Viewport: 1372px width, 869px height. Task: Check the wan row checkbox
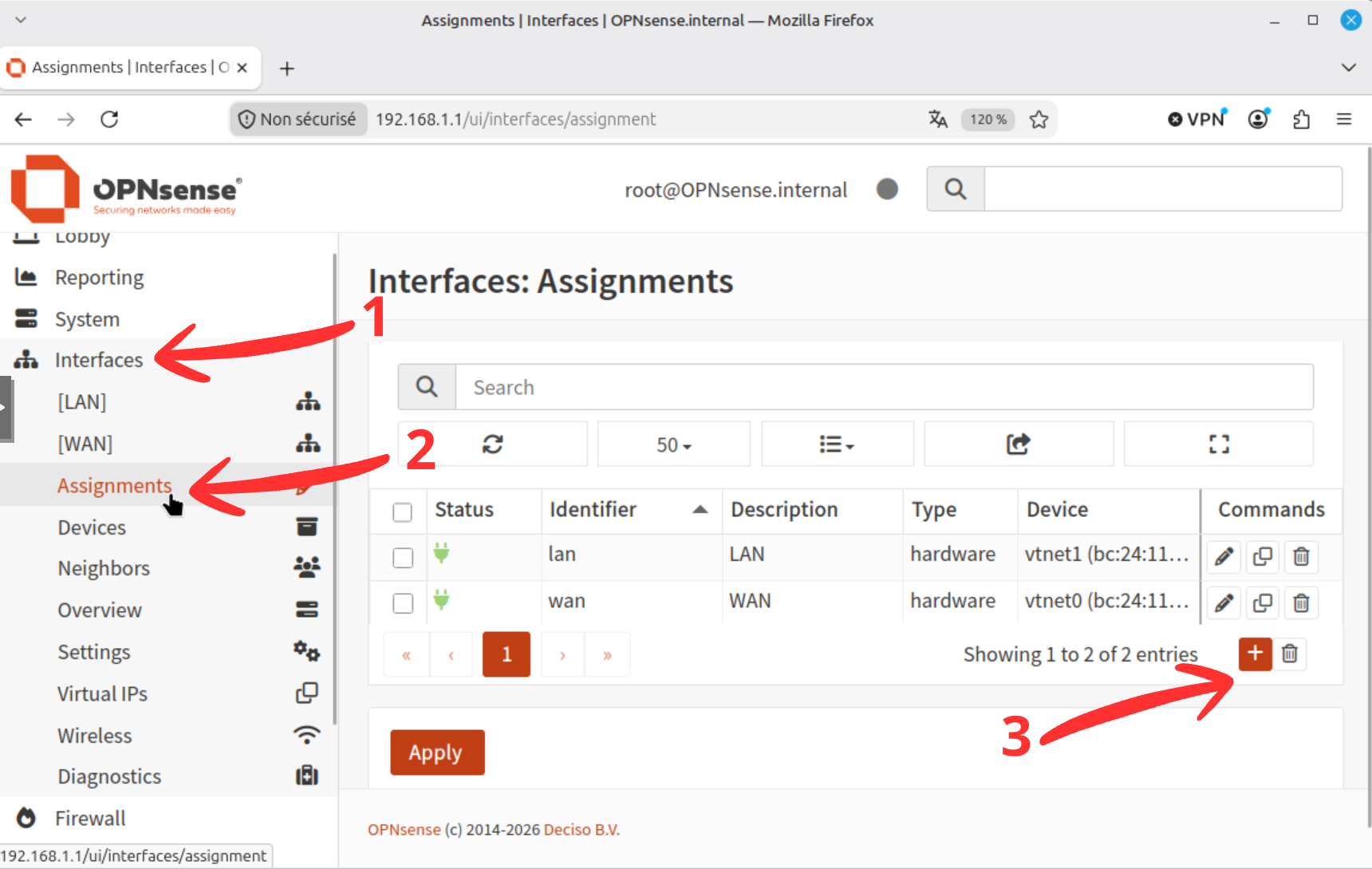403,602
